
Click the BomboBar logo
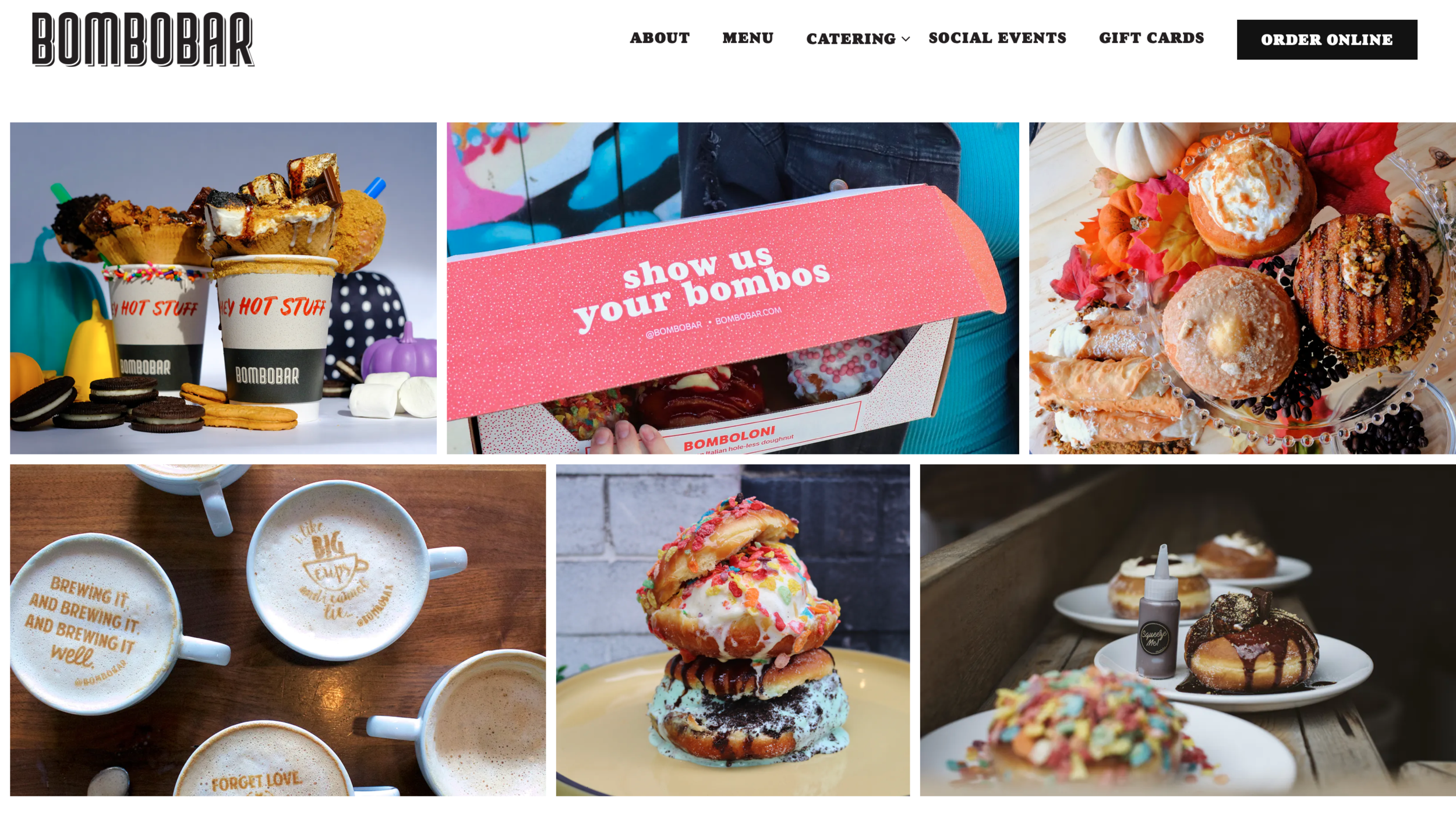point(143,39)
